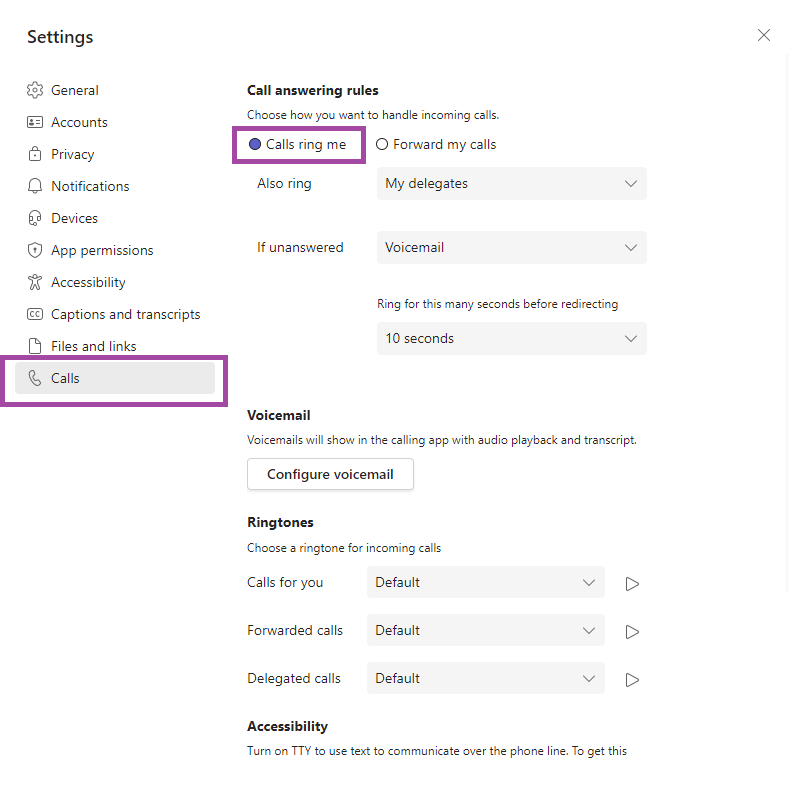
Task: Play the Delegated calls ringtone preview
Action: click(632, 680)
